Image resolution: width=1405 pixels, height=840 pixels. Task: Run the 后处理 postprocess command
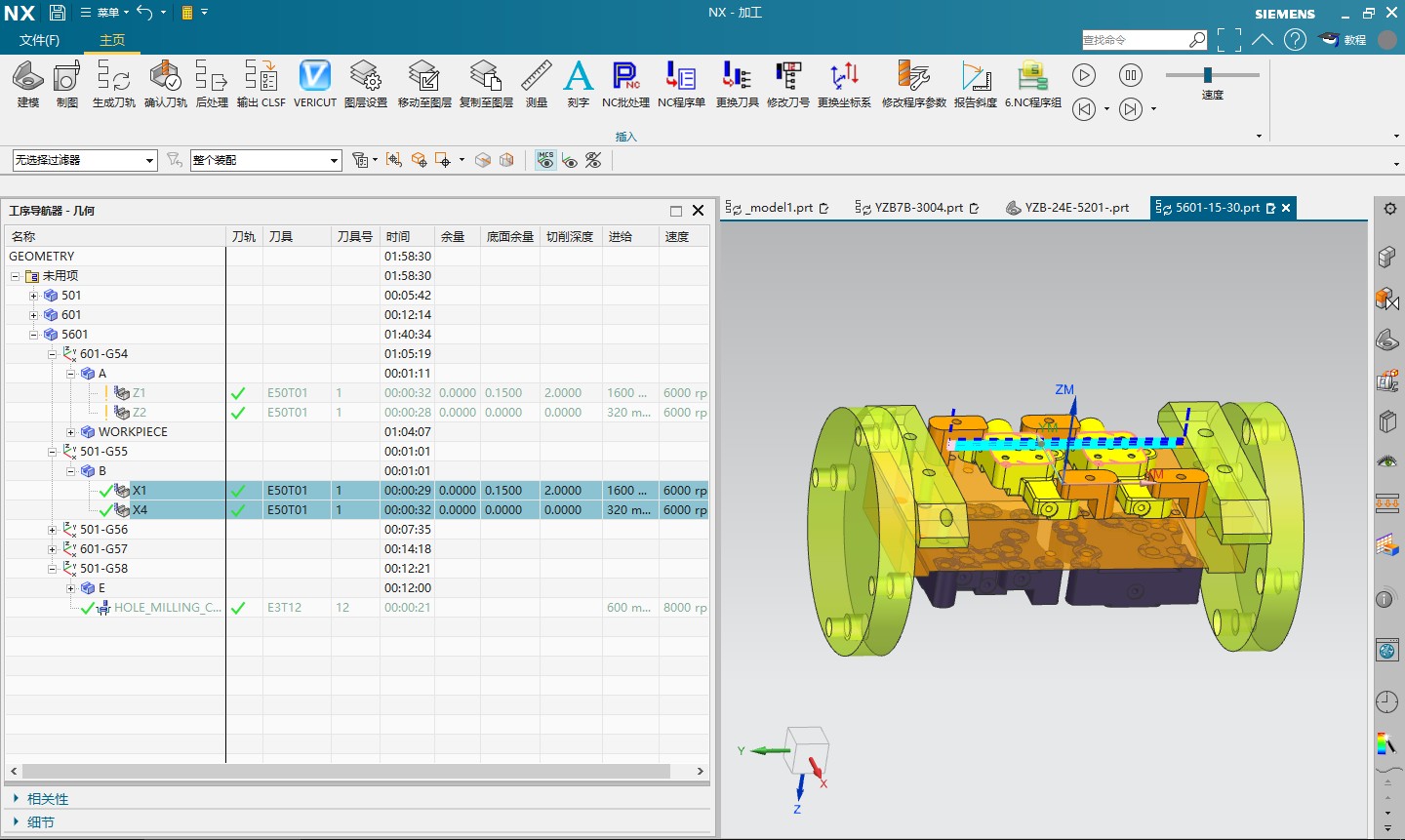212,83
